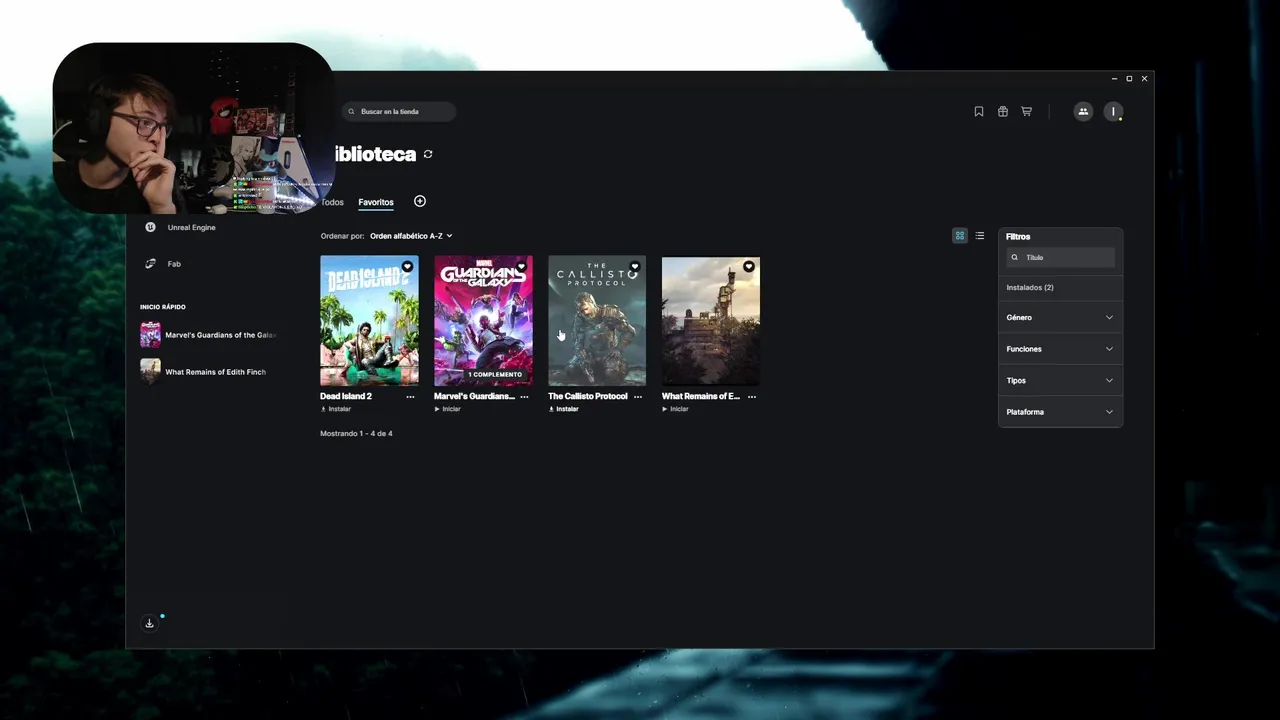This screenshot has height=720, width=1280.
Task: Open the Orden alfabético A-Z sort dropdown
Action: (x=411, y=236)
